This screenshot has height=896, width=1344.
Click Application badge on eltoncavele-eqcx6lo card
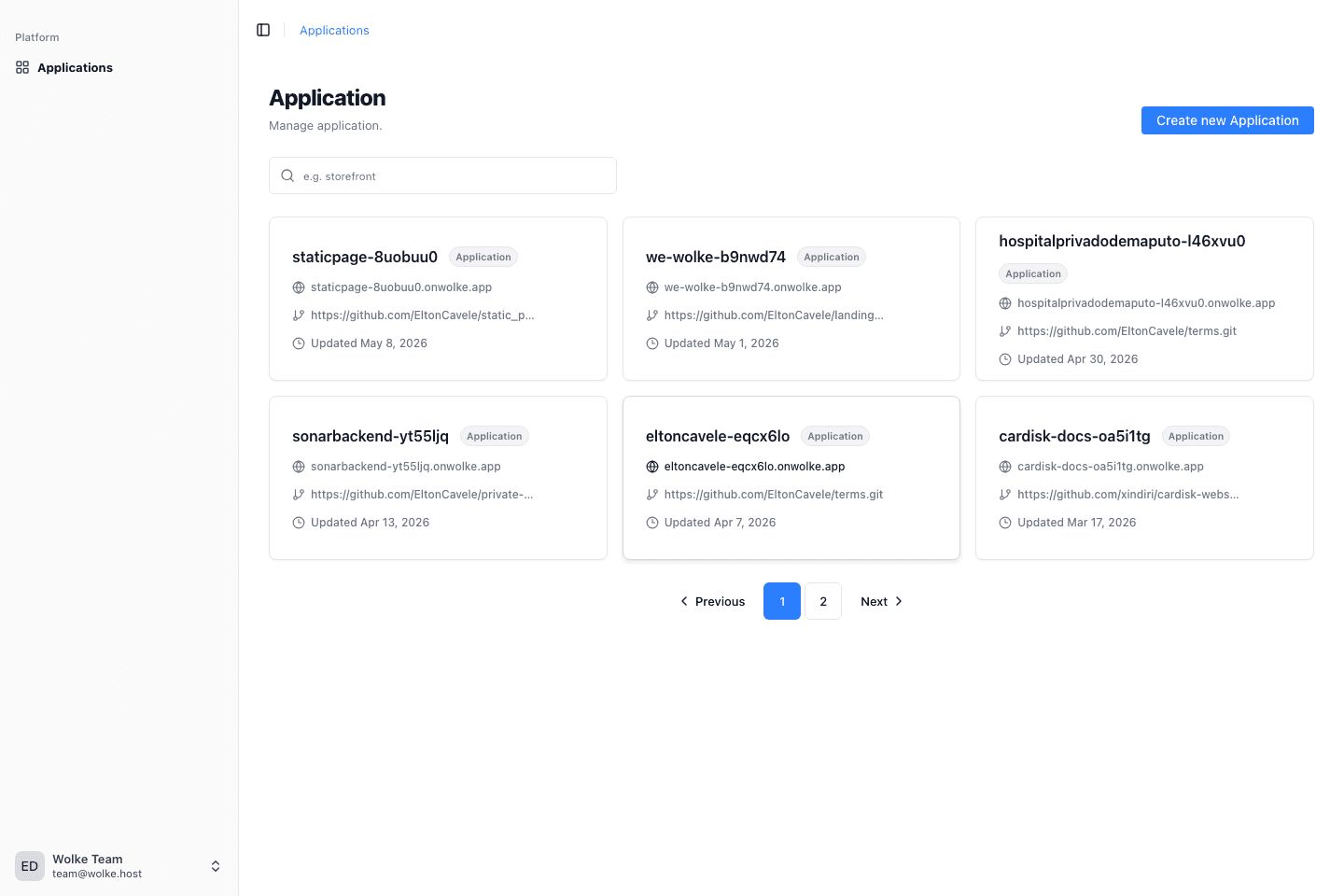[835, 436]
